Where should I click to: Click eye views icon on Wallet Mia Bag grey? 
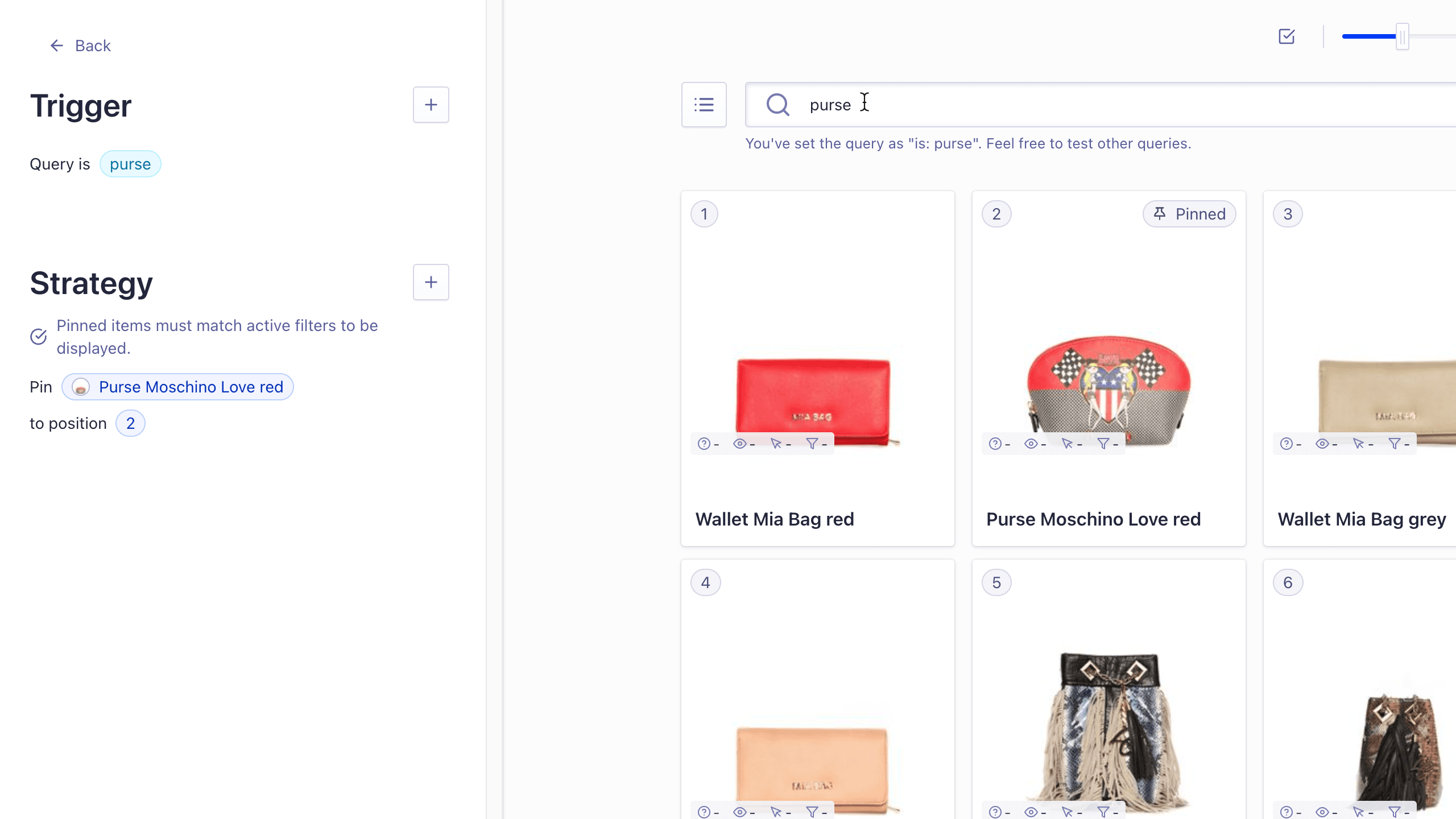pyautogui.click(x=1322, y=444)
